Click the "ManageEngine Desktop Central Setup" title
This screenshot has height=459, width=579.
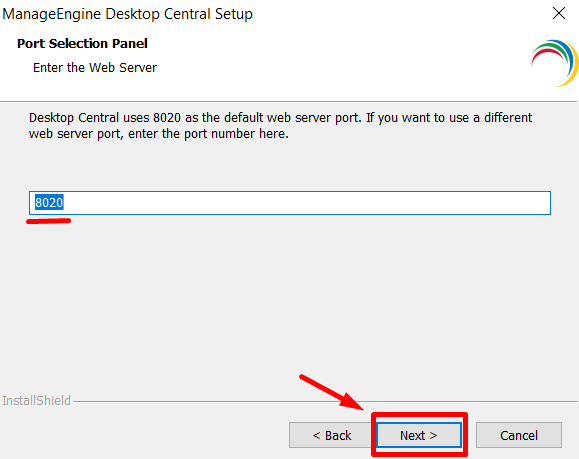click(127, 14)
